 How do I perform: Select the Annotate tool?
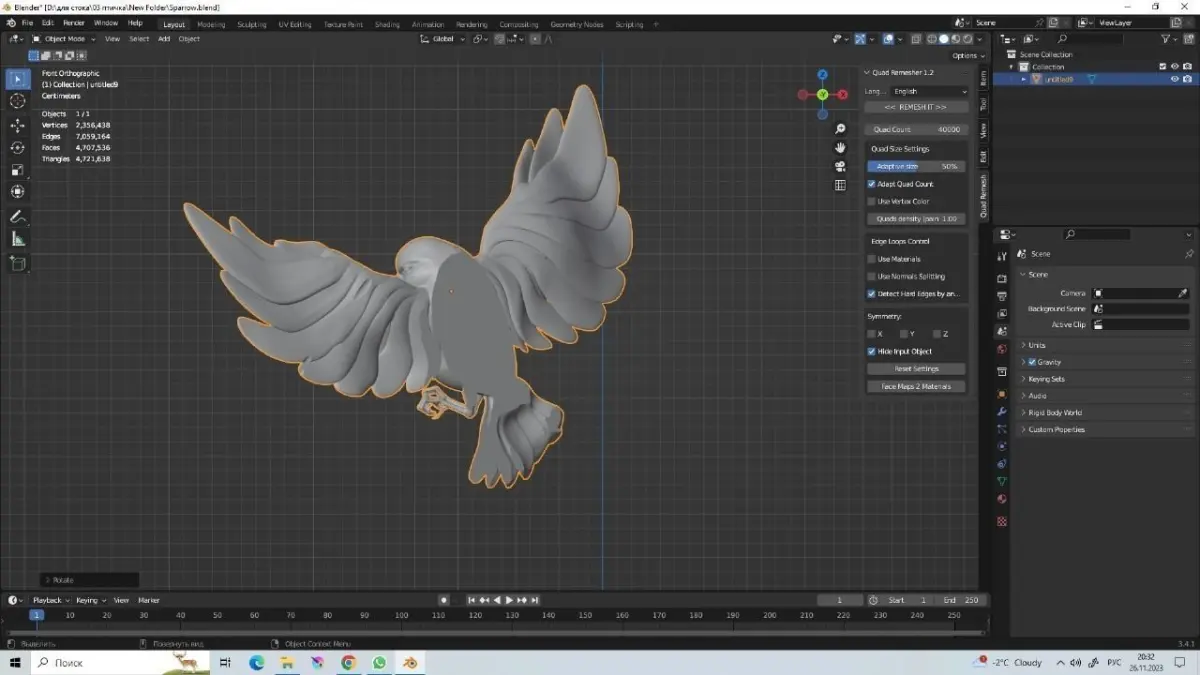[x=18, y=217]
